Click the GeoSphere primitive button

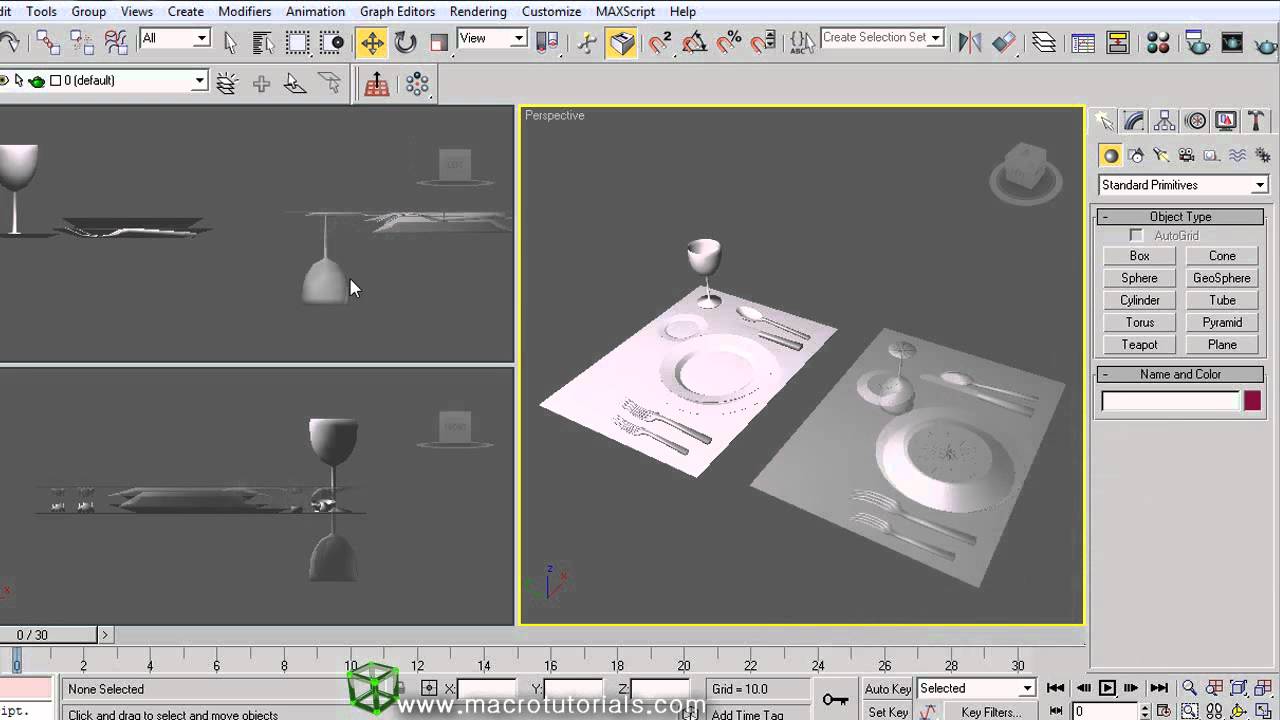(1222, 278)
